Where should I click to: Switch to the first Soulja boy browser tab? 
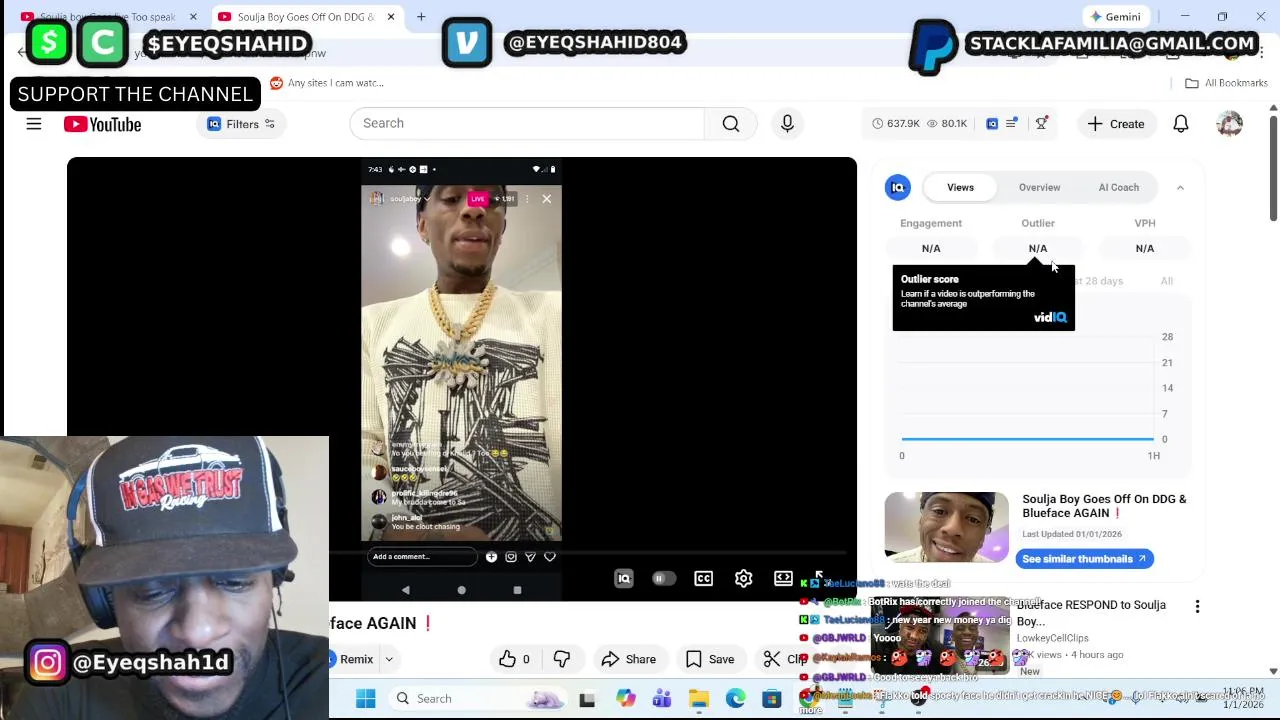[x=107, y=17]
